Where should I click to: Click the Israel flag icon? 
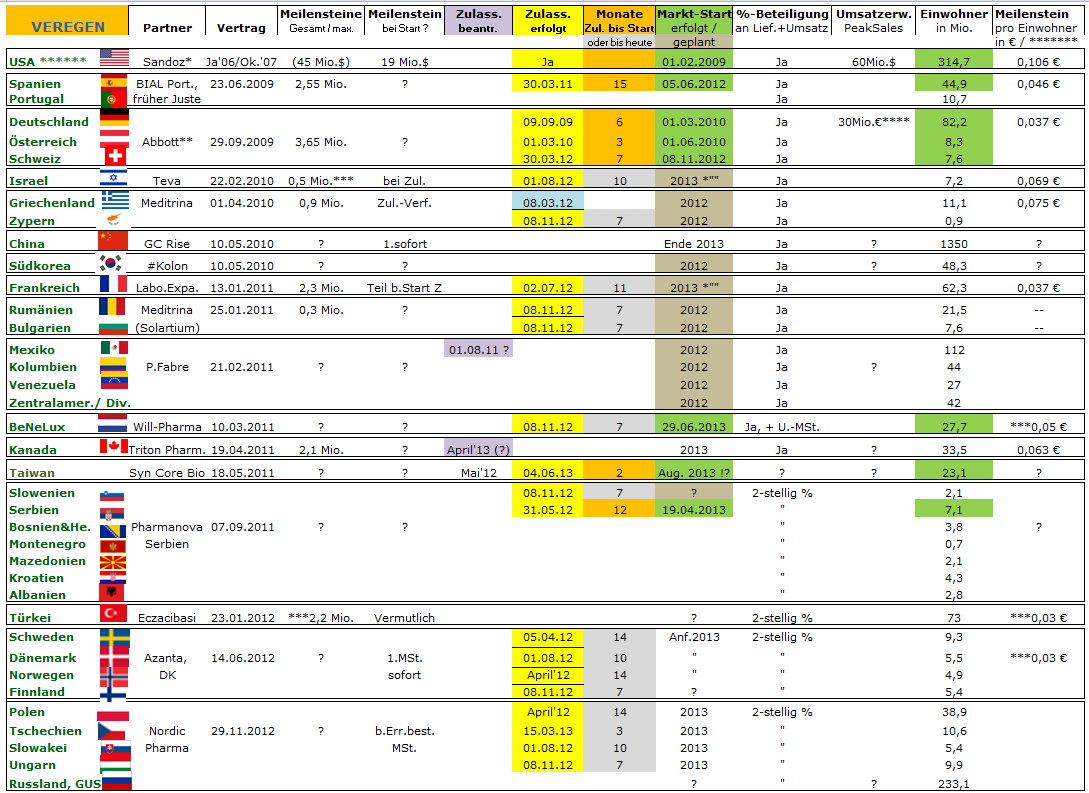[114, 178]
